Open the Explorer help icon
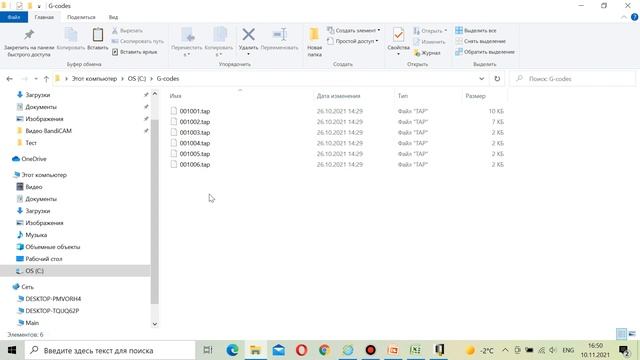The image size is (640, 360). coord(634,17)
